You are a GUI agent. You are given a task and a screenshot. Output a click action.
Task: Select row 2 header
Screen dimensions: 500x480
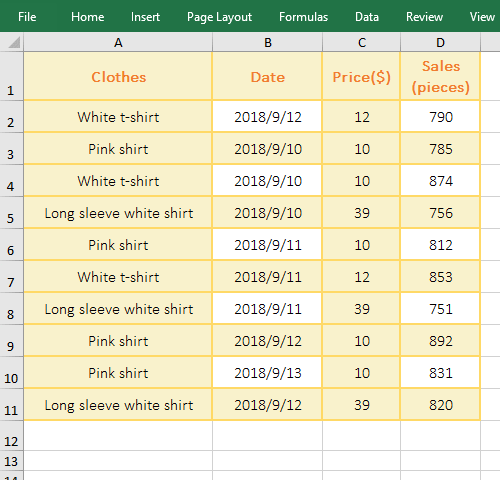pyautogui.click(x=12, y=117)
